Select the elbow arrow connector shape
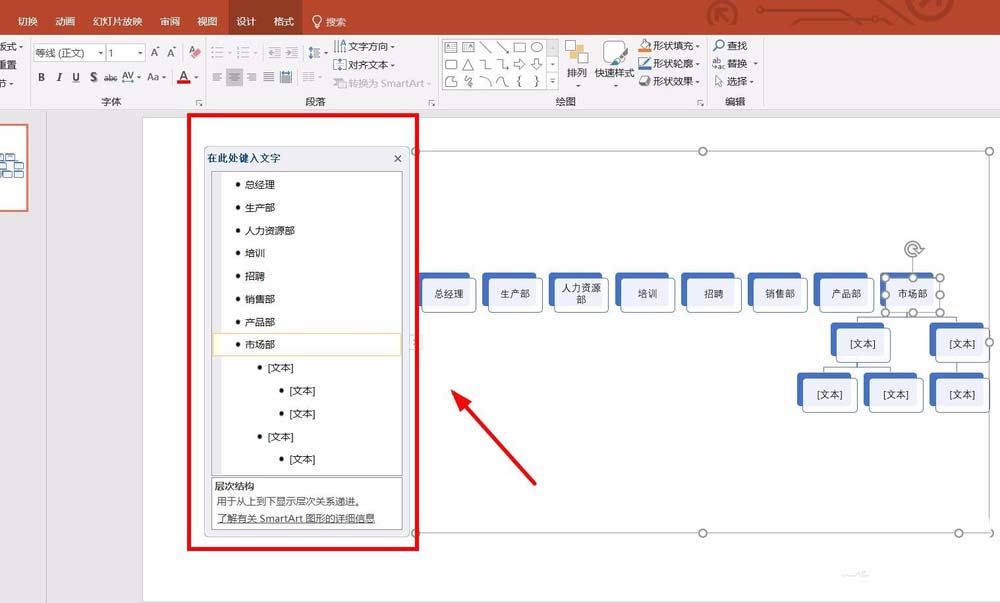The image size is (1000, 603). pos(503,64)
